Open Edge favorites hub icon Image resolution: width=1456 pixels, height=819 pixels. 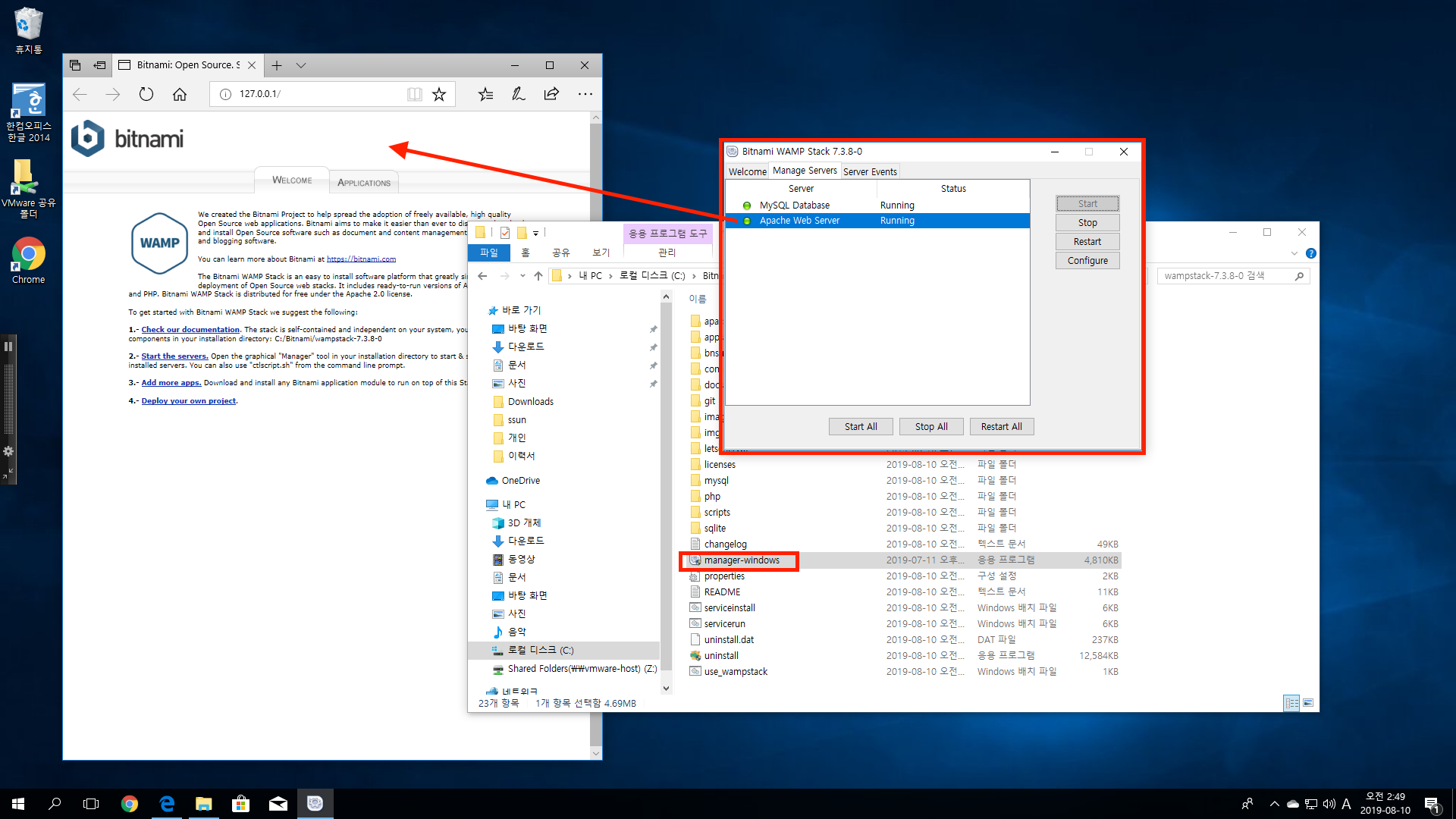tap(485, 94)
